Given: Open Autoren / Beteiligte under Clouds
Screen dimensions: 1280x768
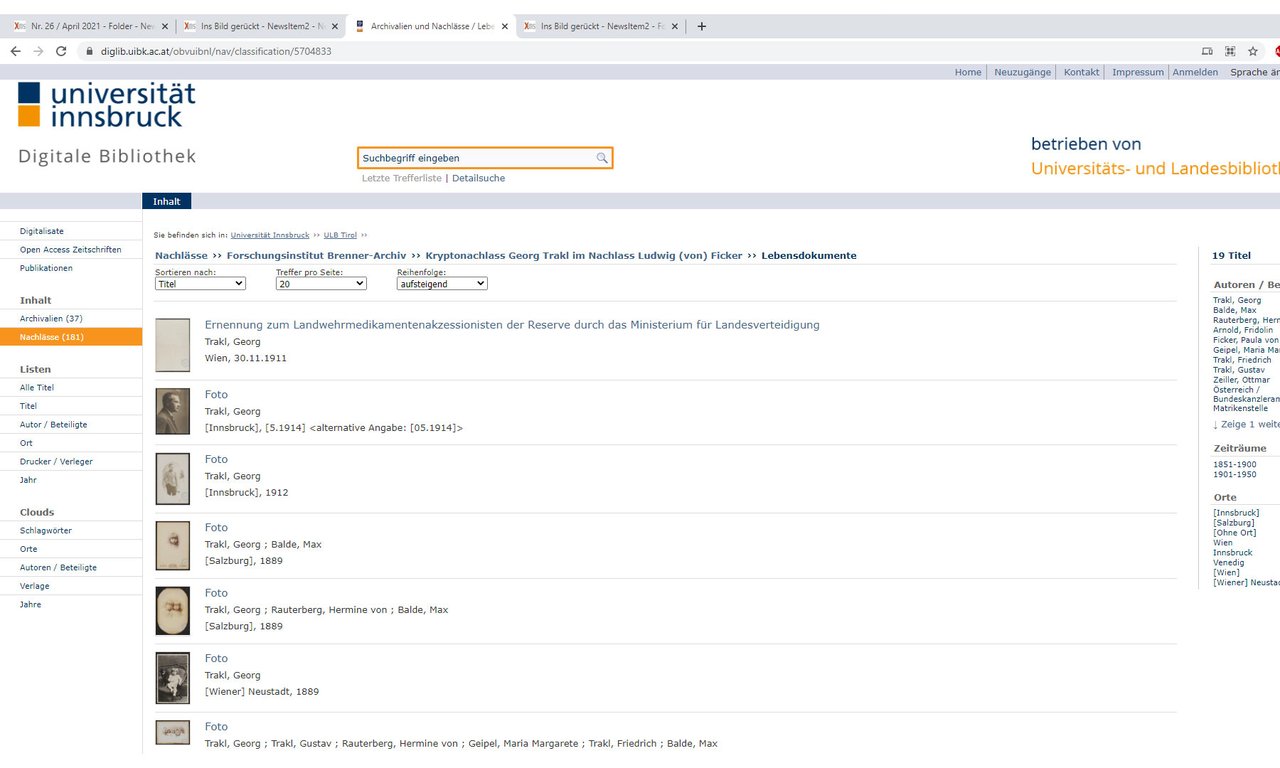Looking at the screenshot, I should pyautogui.click(x=58, y=567).
